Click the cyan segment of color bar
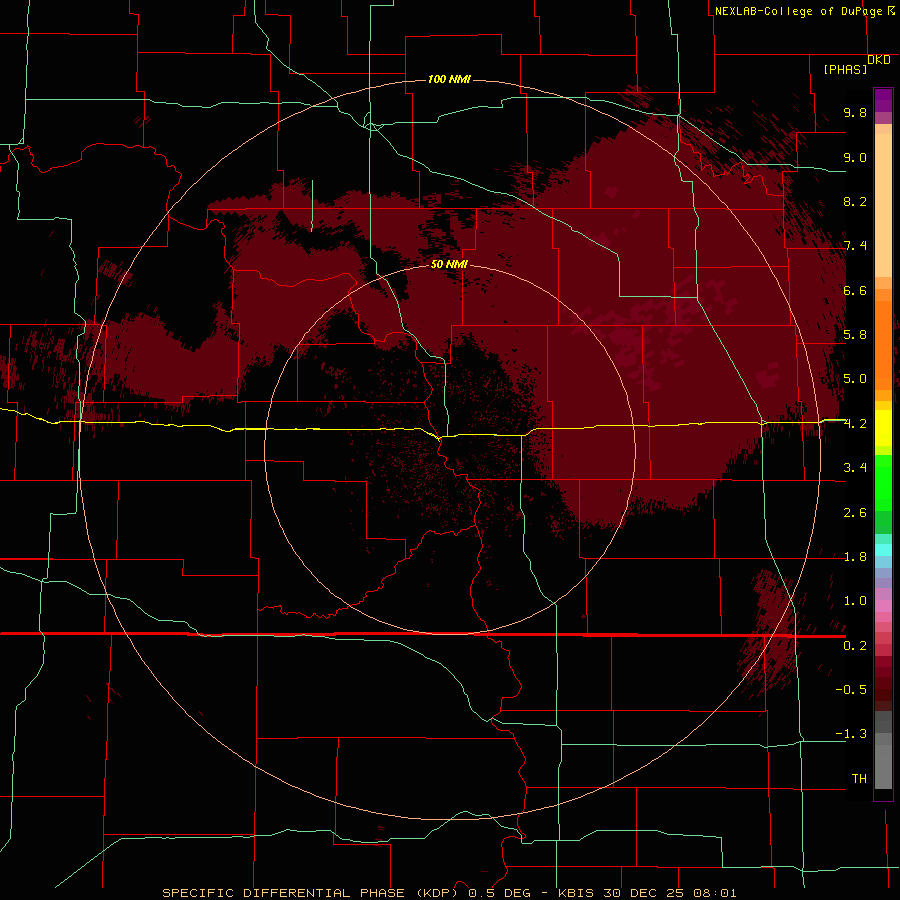The width and height of the screenshot is (900, 900). click(x=883, y=550)
